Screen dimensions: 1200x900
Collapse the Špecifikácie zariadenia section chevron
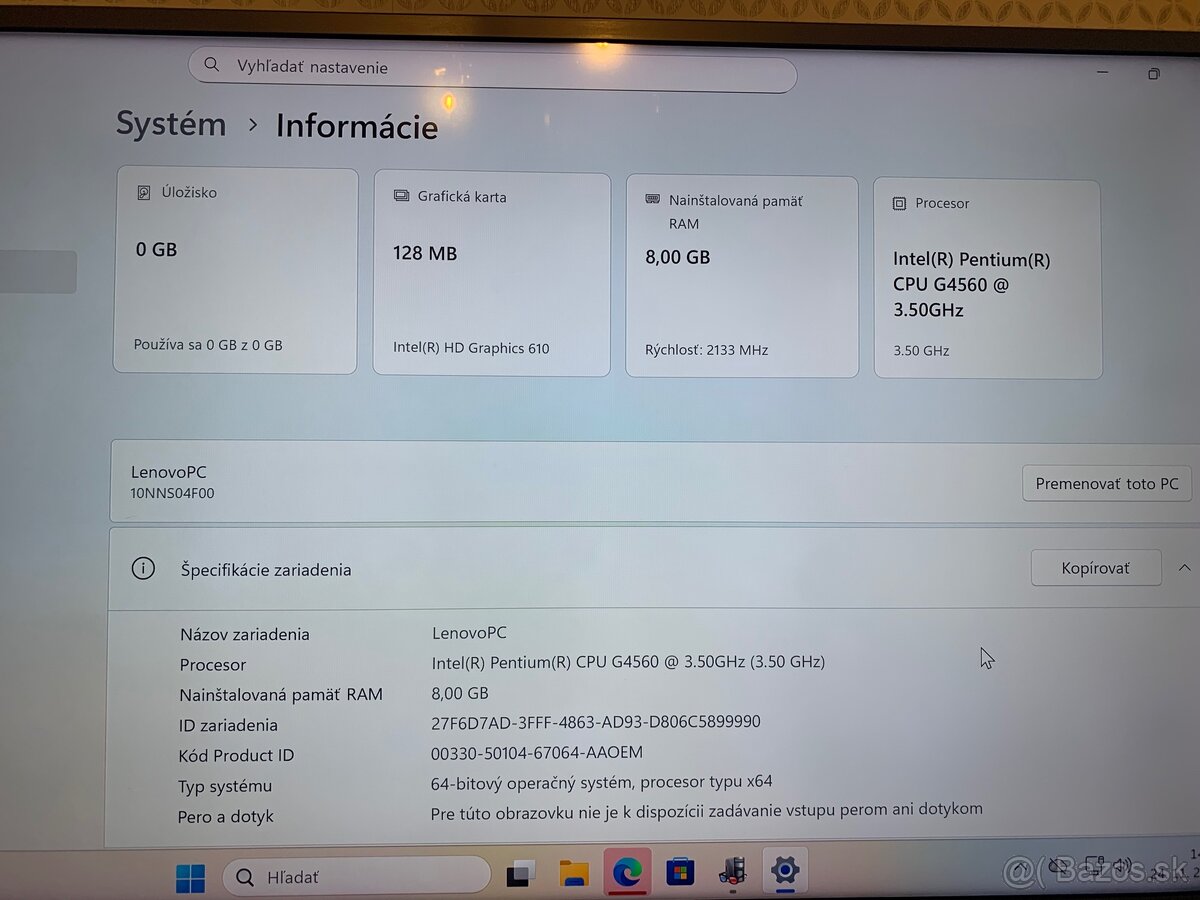coord(1184,566)
